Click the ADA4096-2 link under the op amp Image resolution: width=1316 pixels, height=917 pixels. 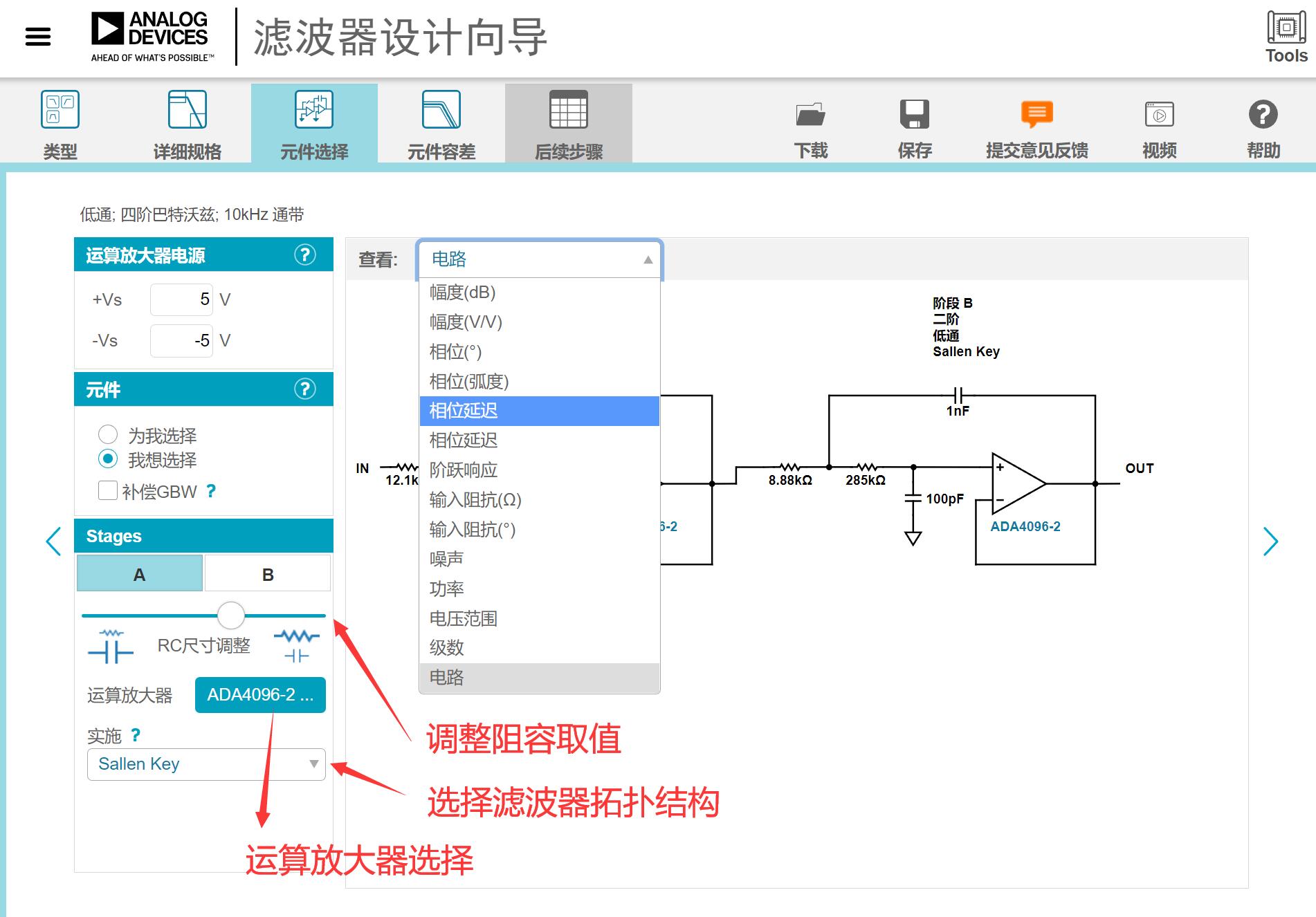point(1025,526)
